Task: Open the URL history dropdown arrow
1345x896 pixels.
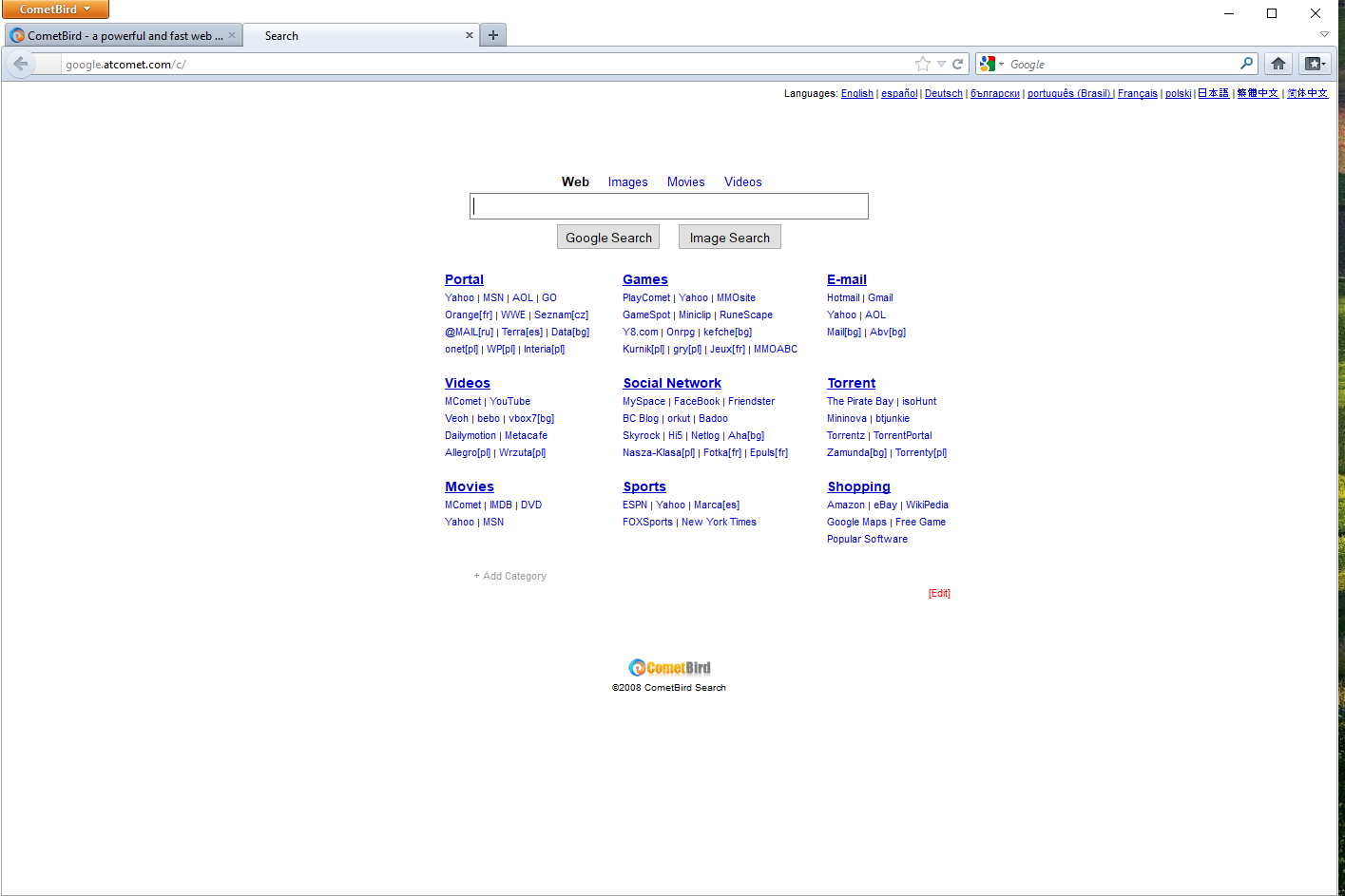Action: 941,64
